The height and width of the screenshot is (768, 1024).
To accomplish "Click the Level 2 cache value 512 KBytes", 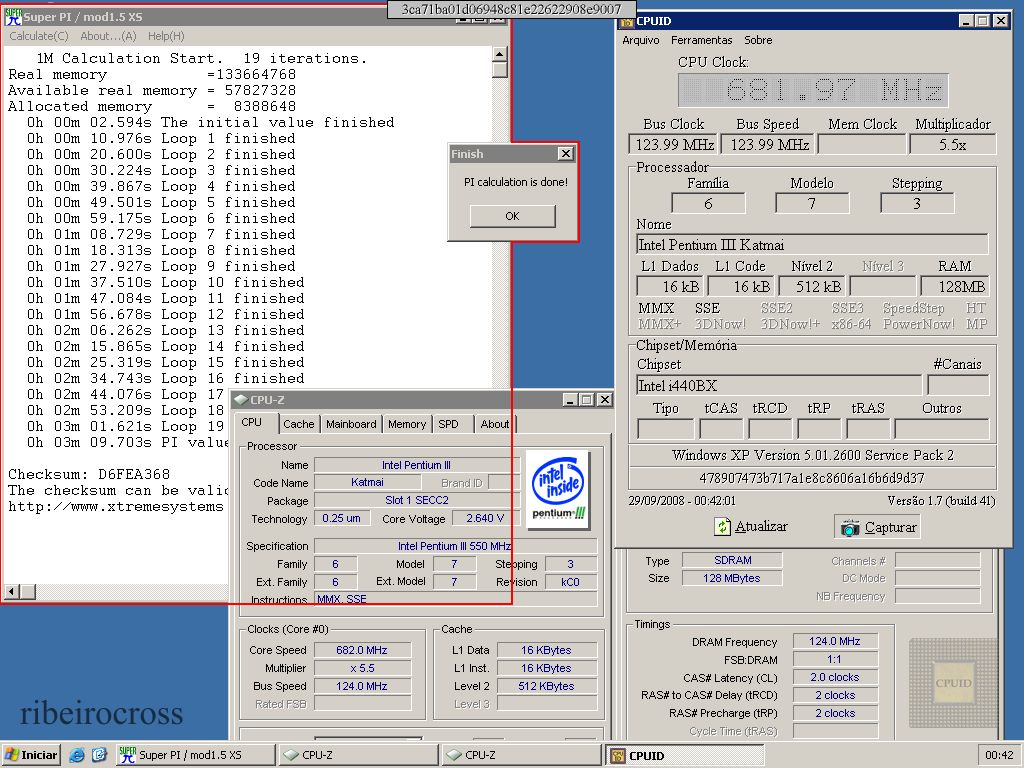I will 547,686.
